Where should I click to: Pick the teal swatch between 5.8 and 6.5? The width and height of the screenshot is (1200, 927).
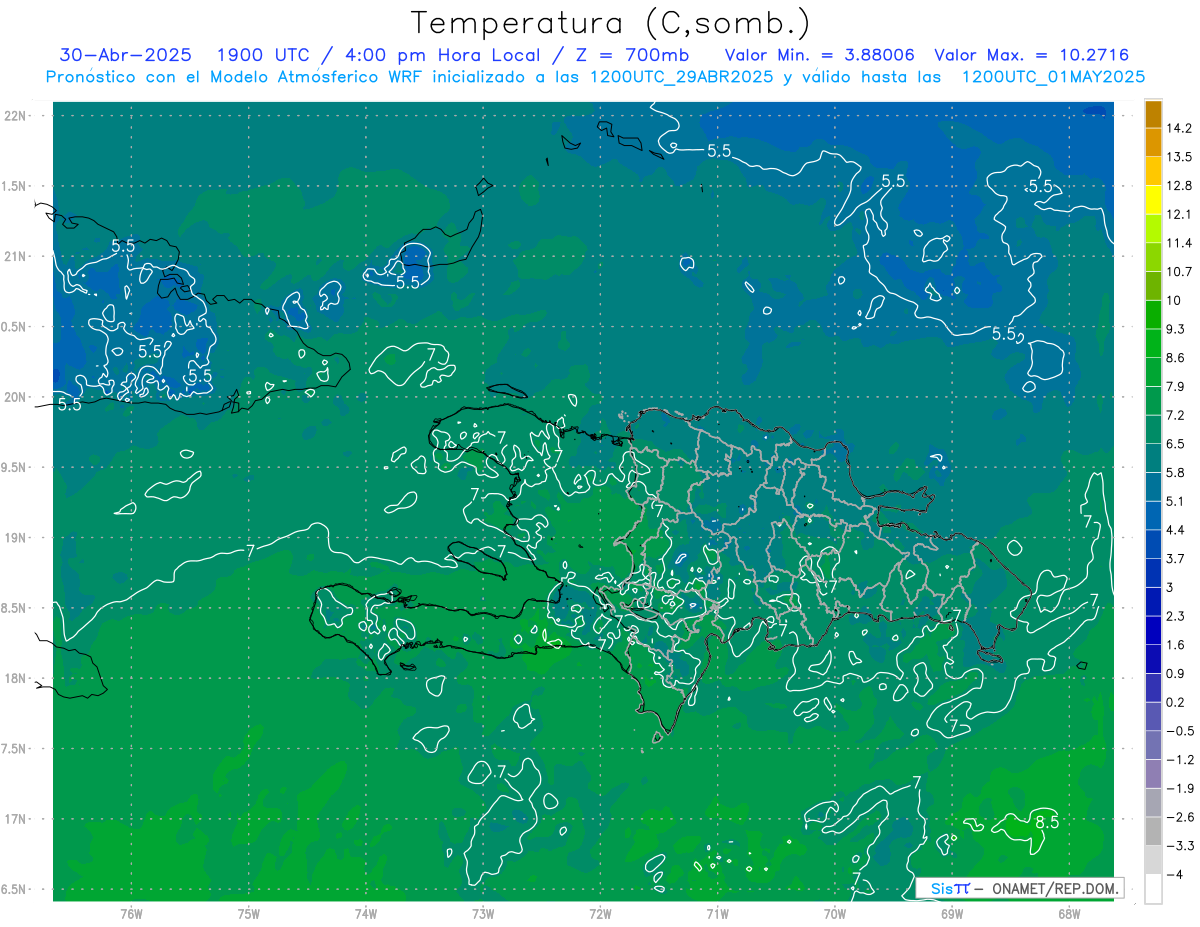(x=1153, y=458)
